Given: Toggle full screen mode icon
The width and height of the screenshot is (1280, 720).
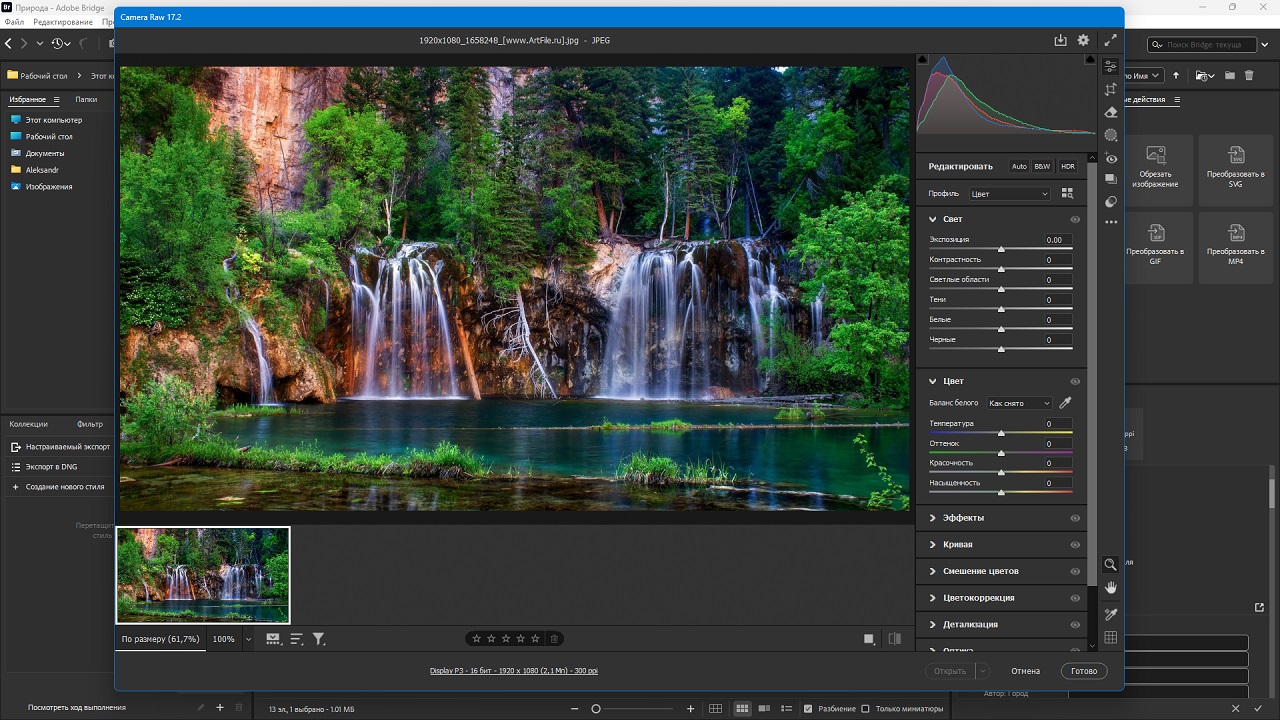Looking at the screenshot, I should tap(1110, 41).
